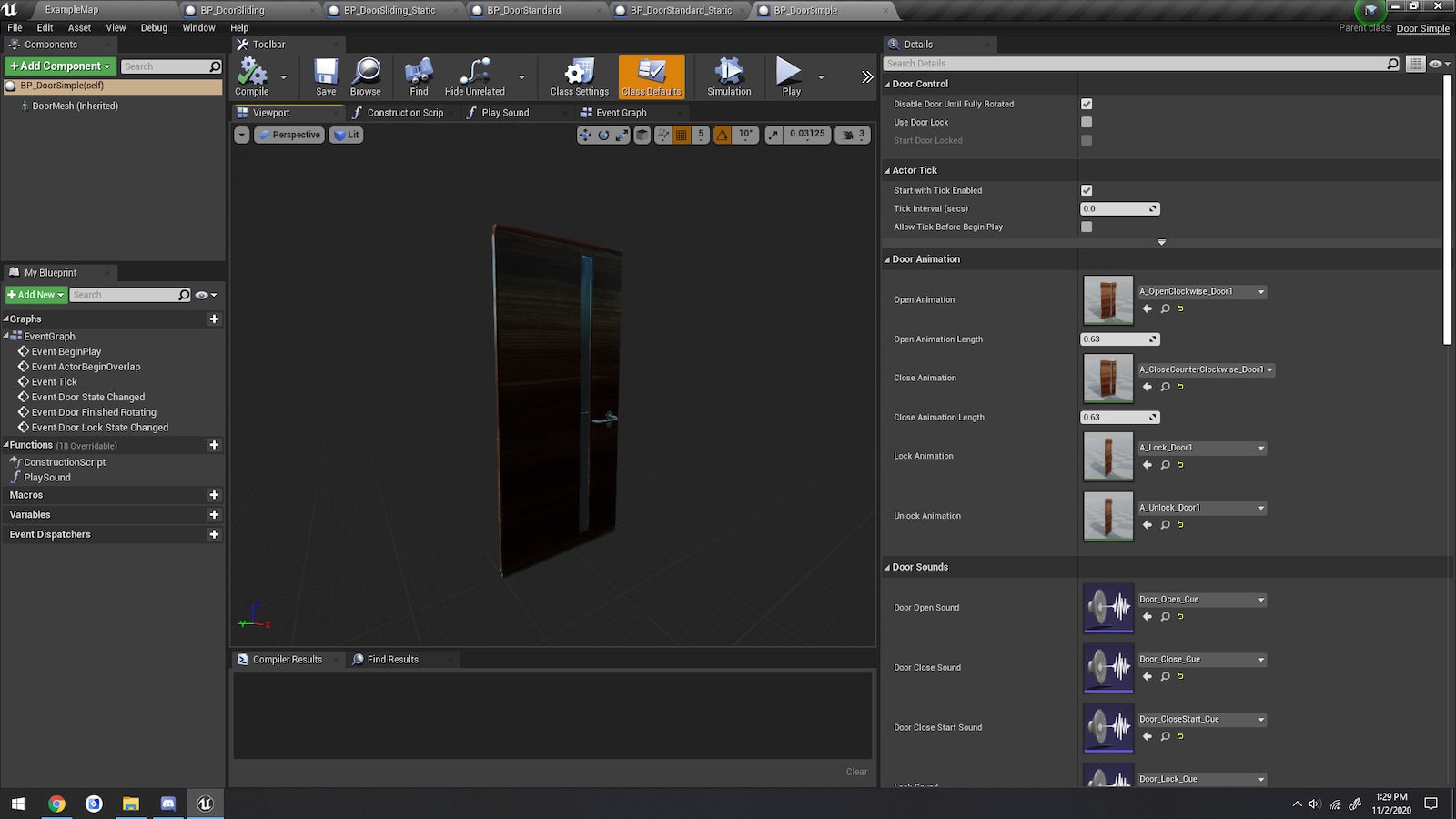Open the Door Simple parent class link
This screenshot has height=819, width=1456.
pyautogui.click(x=1422, y=28)
